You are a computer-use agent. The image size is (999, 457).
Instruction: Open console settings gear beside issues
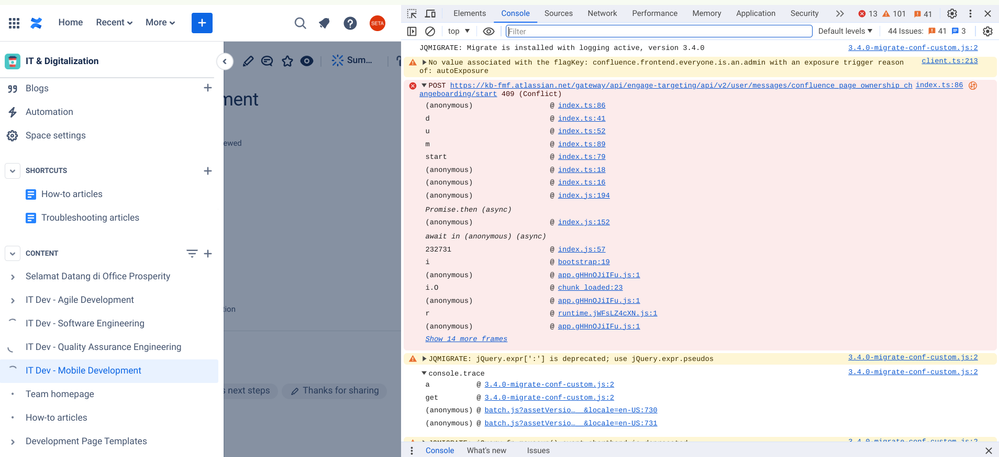(x=988, y=31)
